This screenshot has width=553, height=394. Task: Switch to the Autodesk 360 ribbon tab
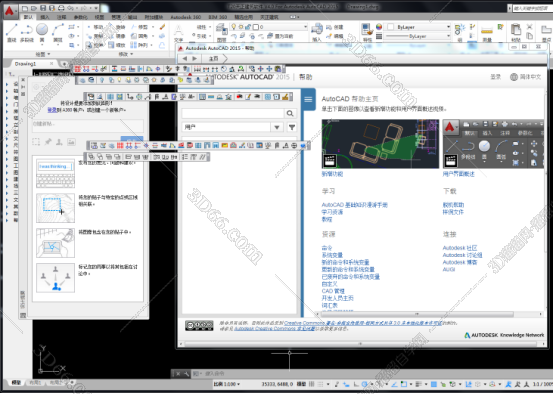pyautogui.click(x=186, y=17)
